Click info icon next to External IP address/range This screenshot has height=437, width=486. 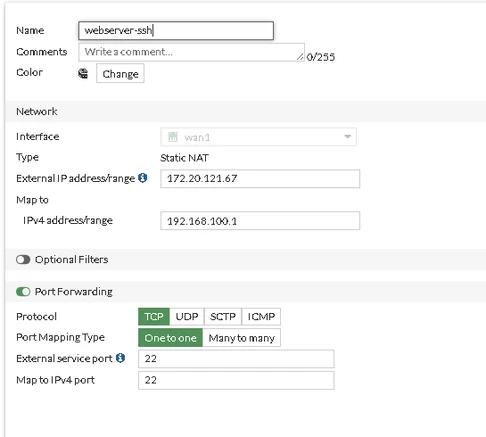point(143,178)
